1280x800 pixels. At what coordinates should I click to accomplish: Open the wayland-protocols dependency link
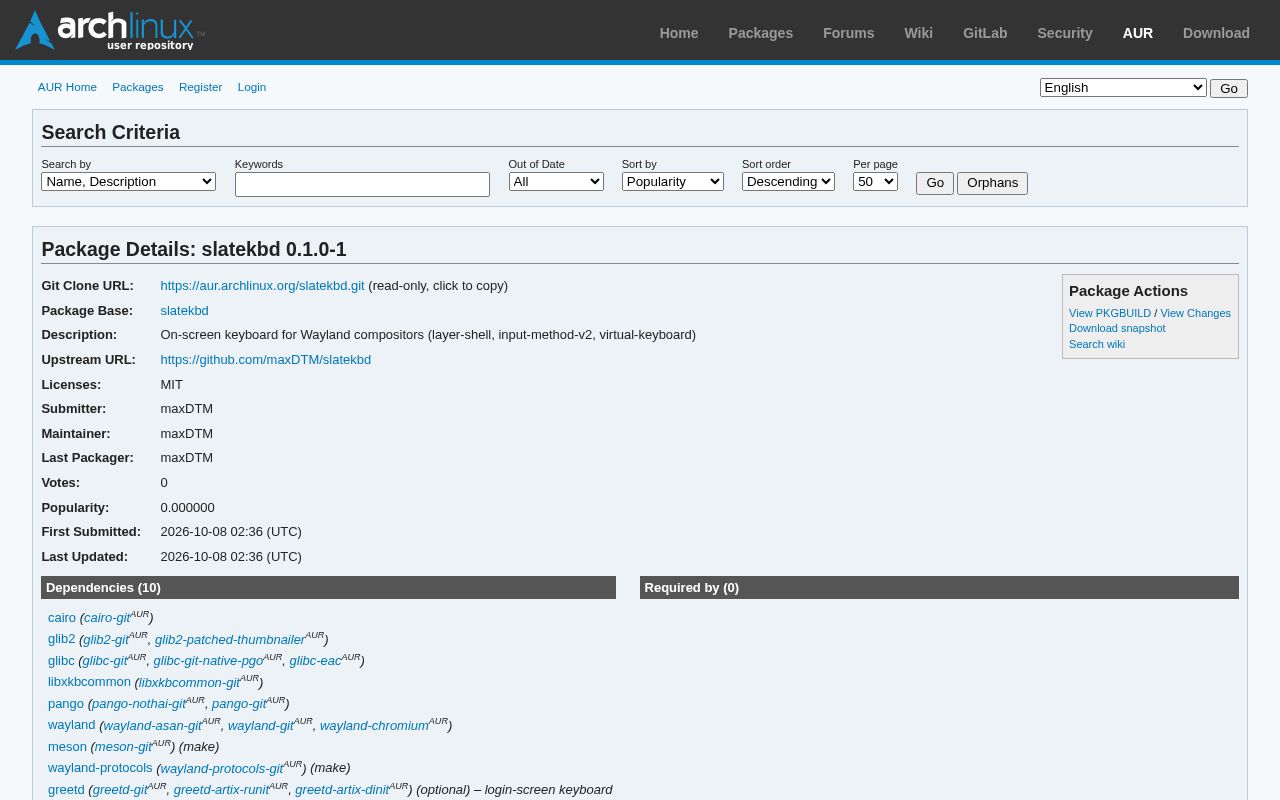[100, 768]
